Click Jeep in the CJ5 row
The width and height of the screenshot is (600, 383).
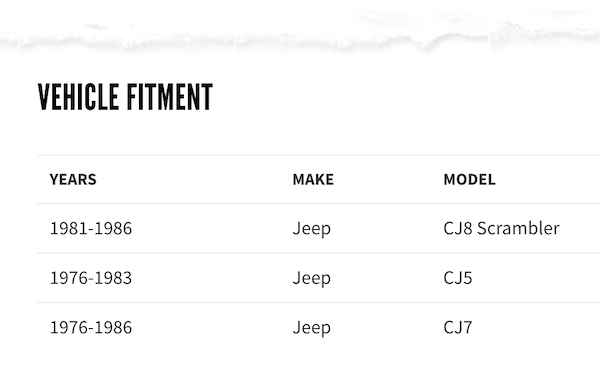311,279
